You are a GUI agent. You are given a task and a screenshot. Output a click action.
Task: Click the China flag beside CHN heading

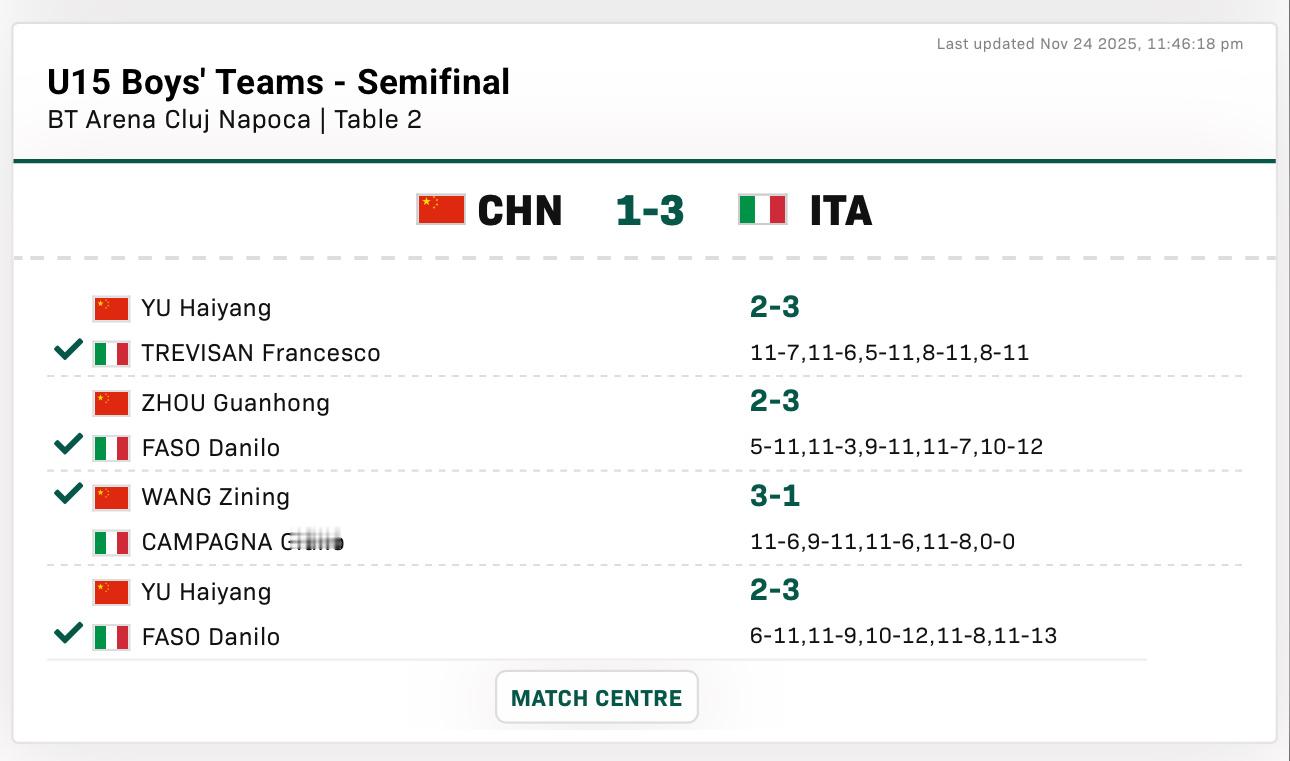coord(441,210)
